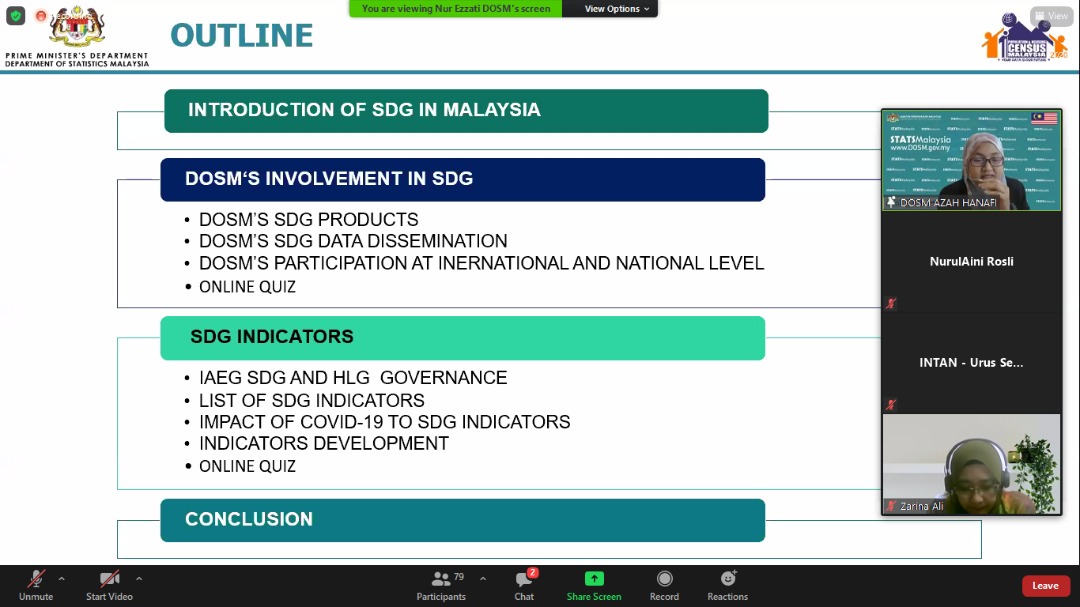The image size is (1080, 607).
Task: Start recording with the Record button
Action: coord(664,586)
